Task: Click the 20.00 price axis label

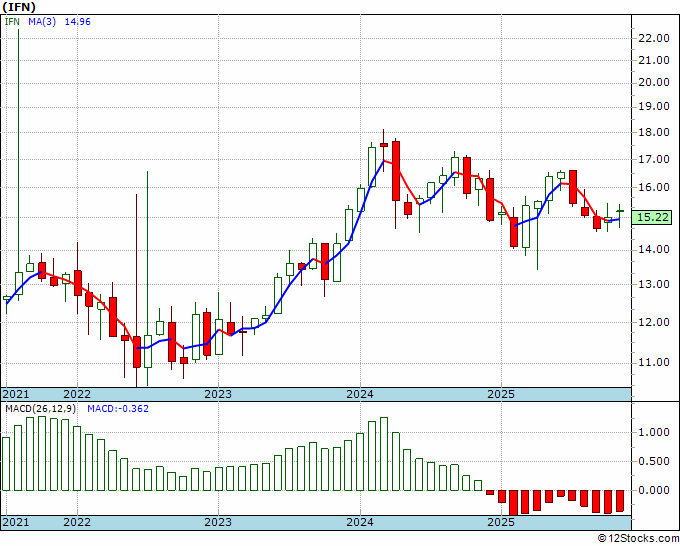Action: pos(654,82)
